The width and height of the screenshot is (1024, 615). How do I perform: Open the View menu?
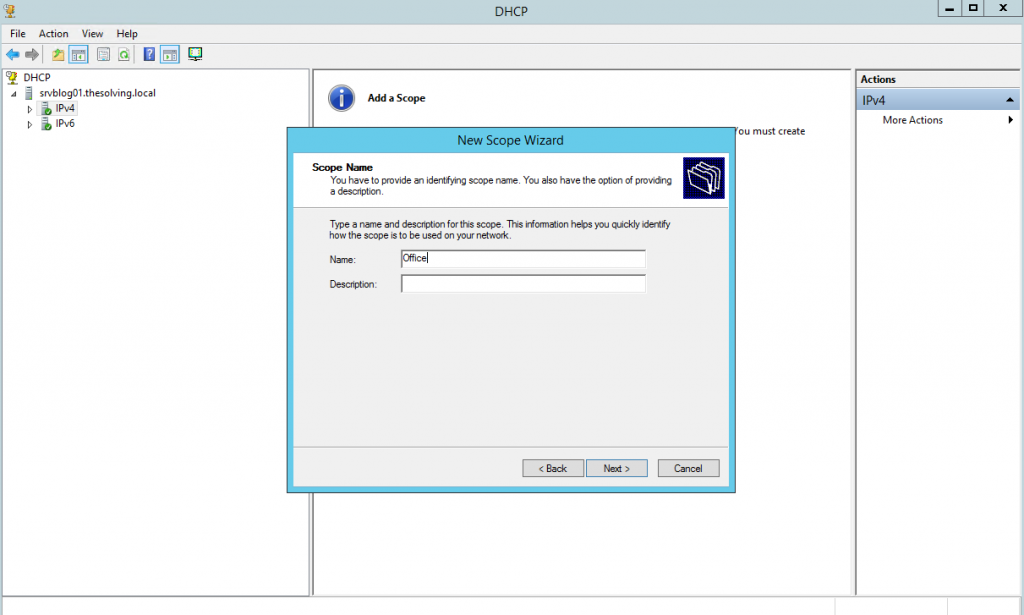(92, 33)
